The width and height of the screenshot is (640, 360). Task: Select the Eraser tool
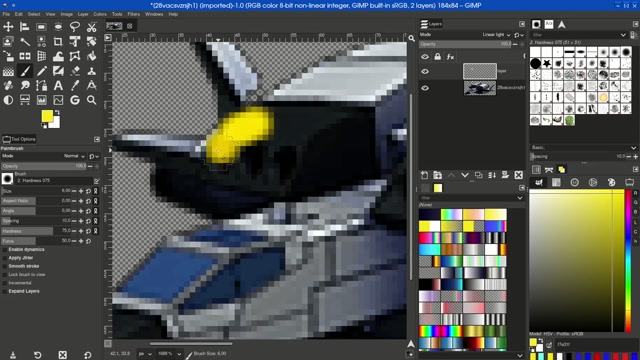(75, 71)
